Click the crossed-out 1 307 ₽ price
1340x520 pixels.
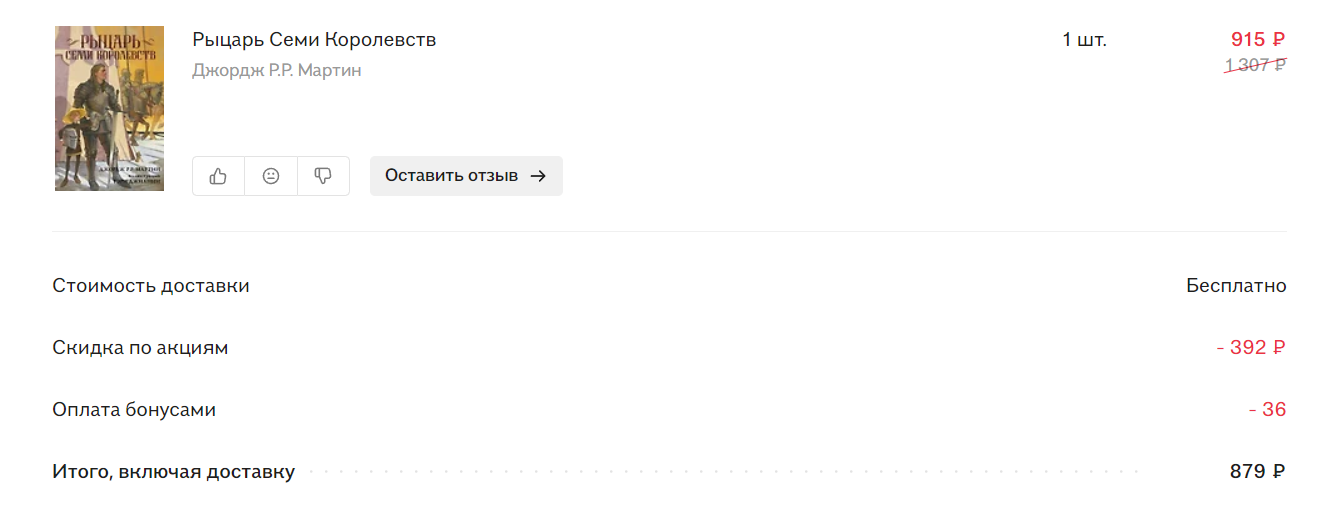click(1256, 65)
